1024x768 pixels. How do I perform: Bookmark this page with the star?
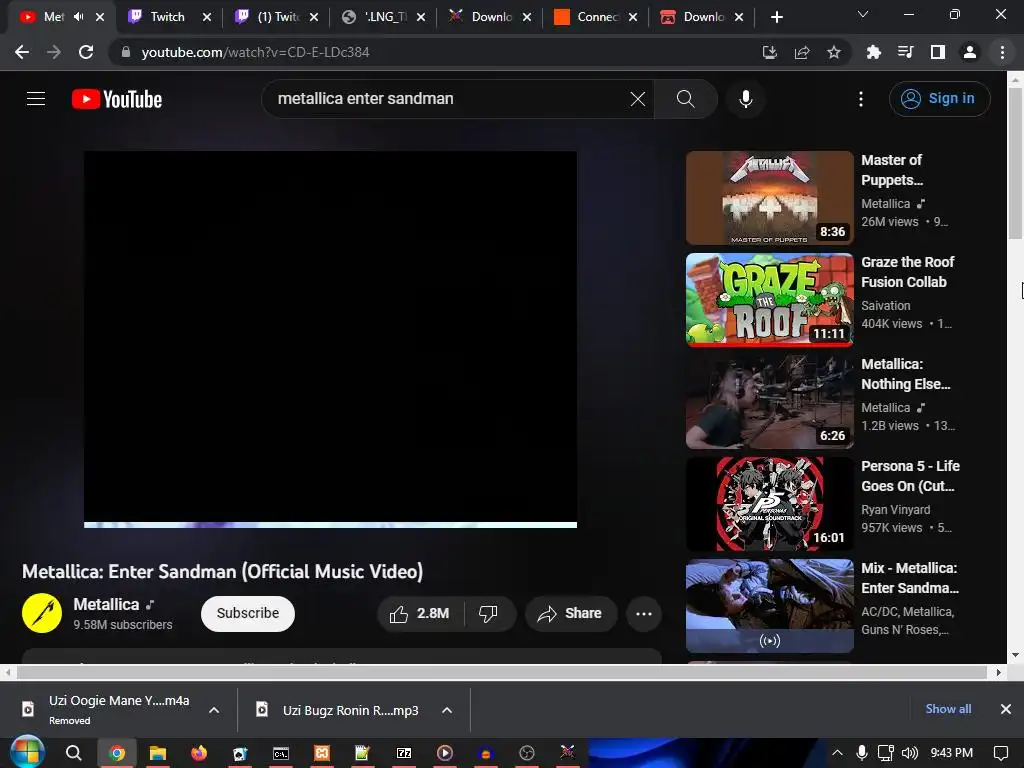point(834,52)
